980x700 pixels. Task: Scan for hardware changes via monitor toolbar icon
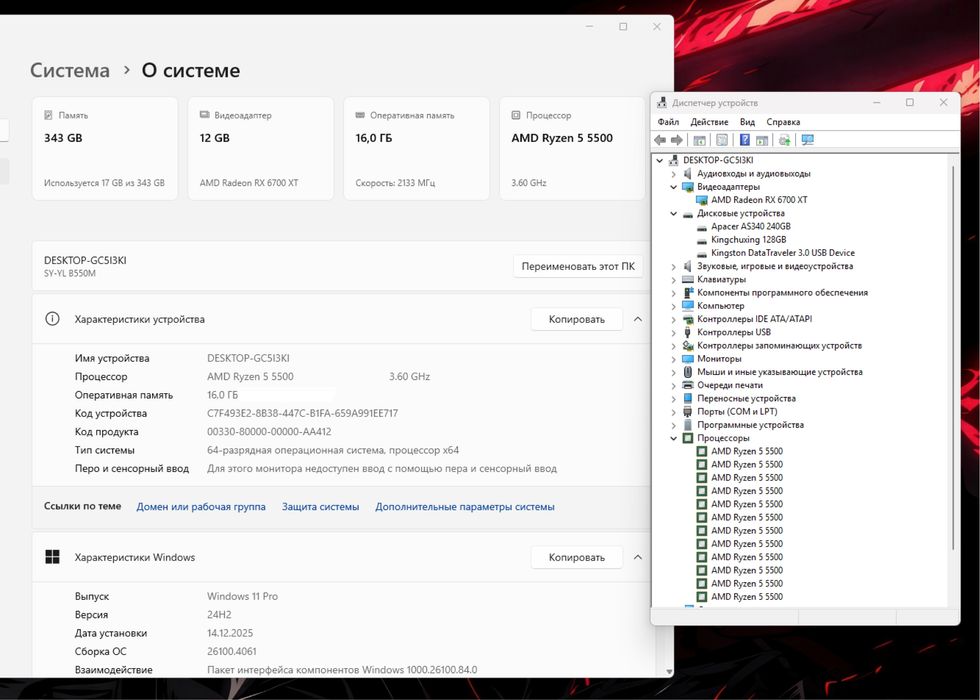pos(808,140)
